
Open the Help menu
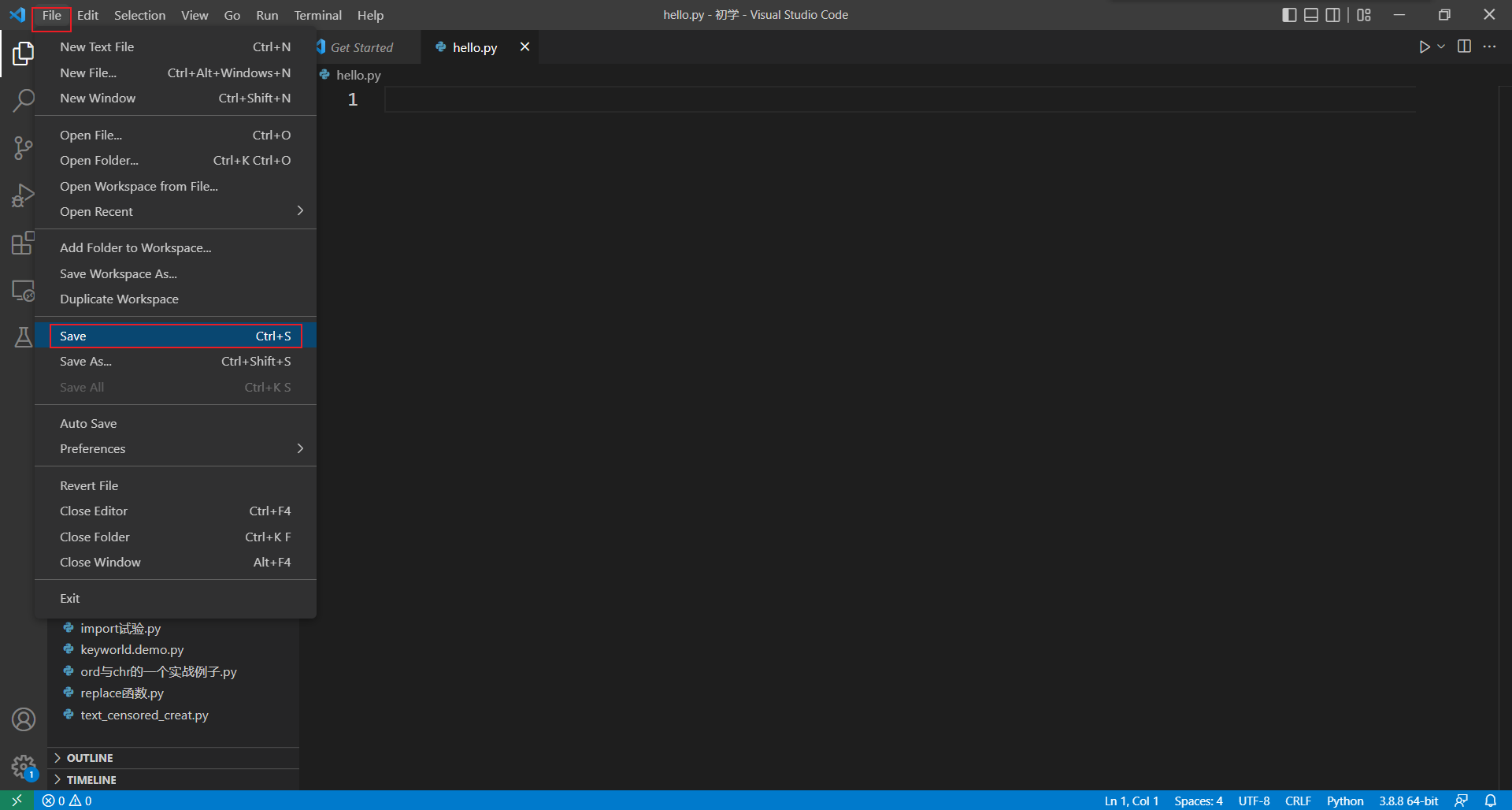tap(370, 15)
